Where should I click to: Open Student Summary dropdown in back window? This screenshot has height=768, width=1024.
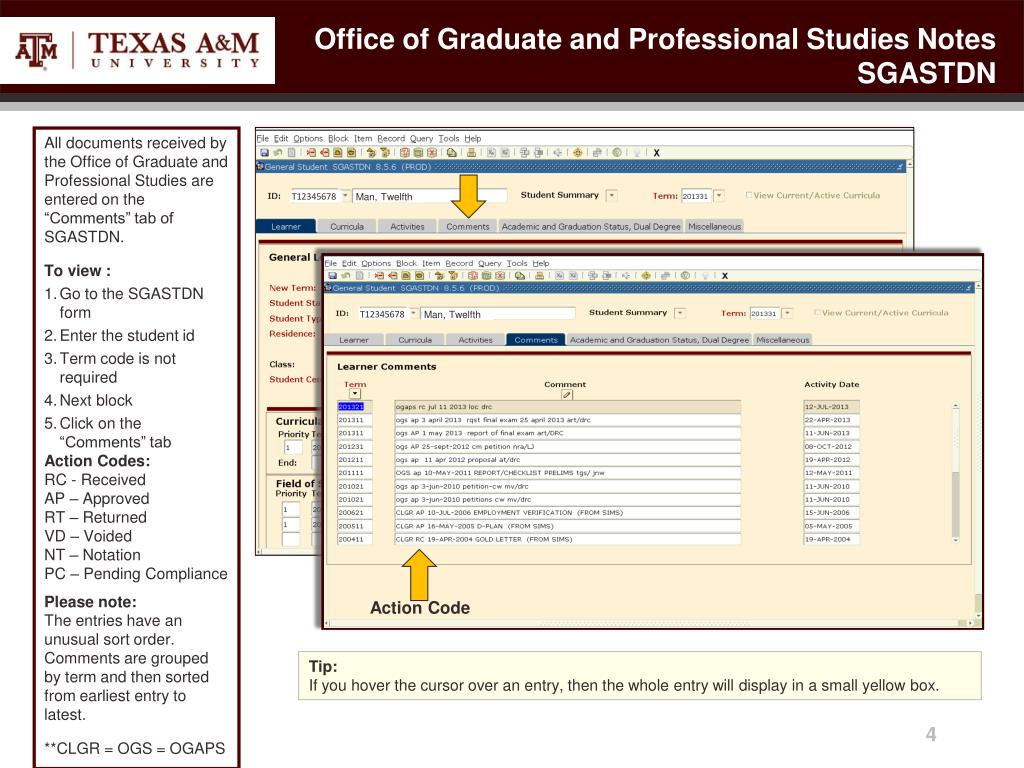[611, 195]
